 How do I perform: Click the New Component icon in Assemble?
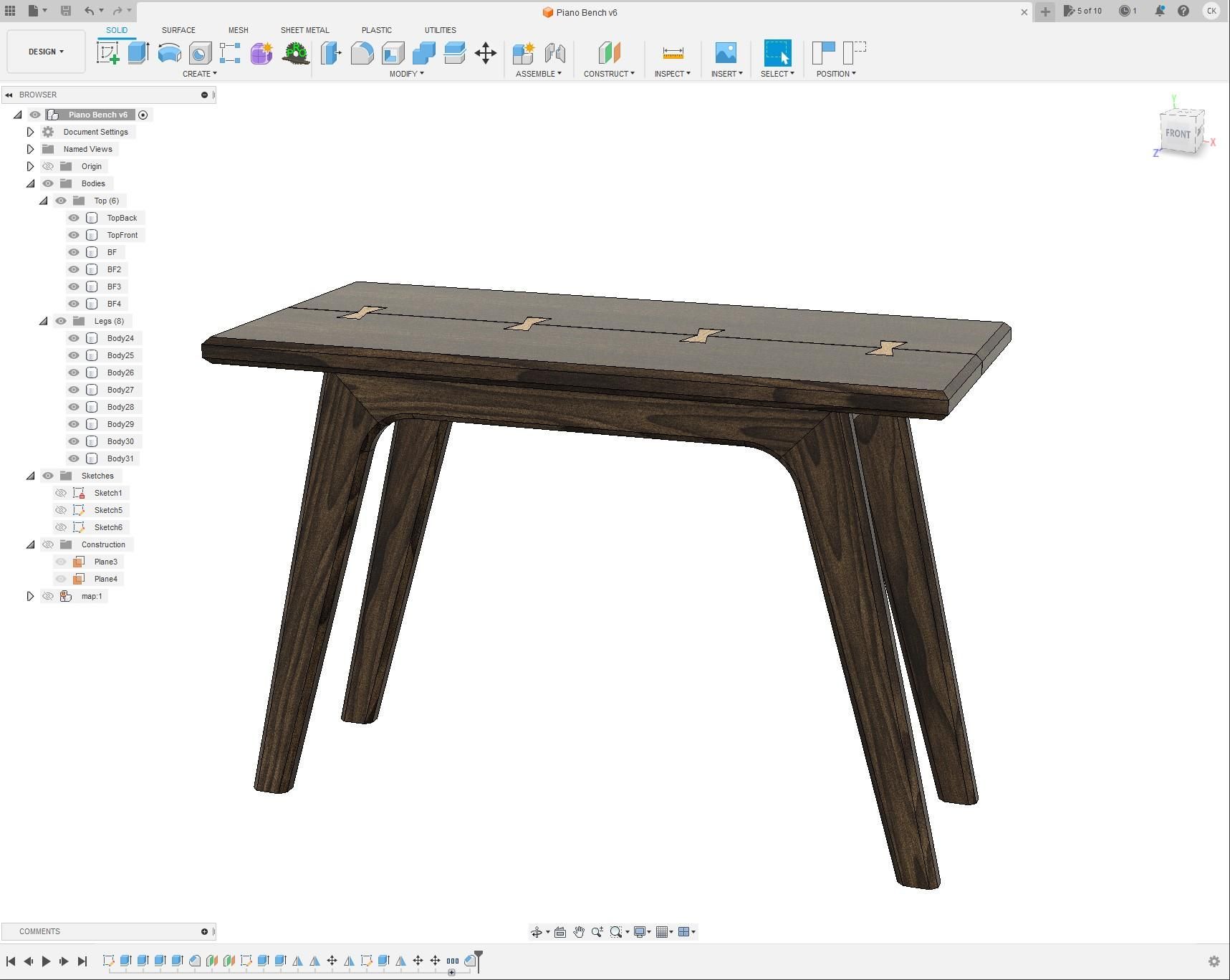tap(522, 53)
